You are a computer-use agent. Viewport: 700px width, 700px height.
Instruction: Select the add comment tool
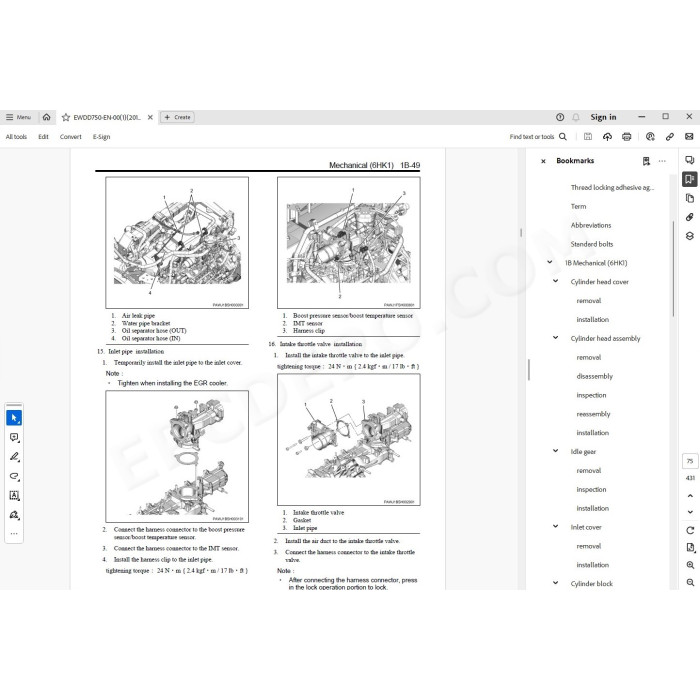[14, 438]
